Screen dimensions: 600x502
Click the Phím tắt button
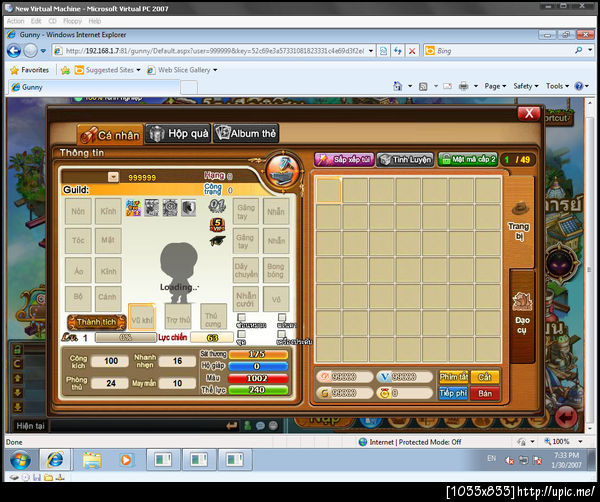tap(453, 377)
